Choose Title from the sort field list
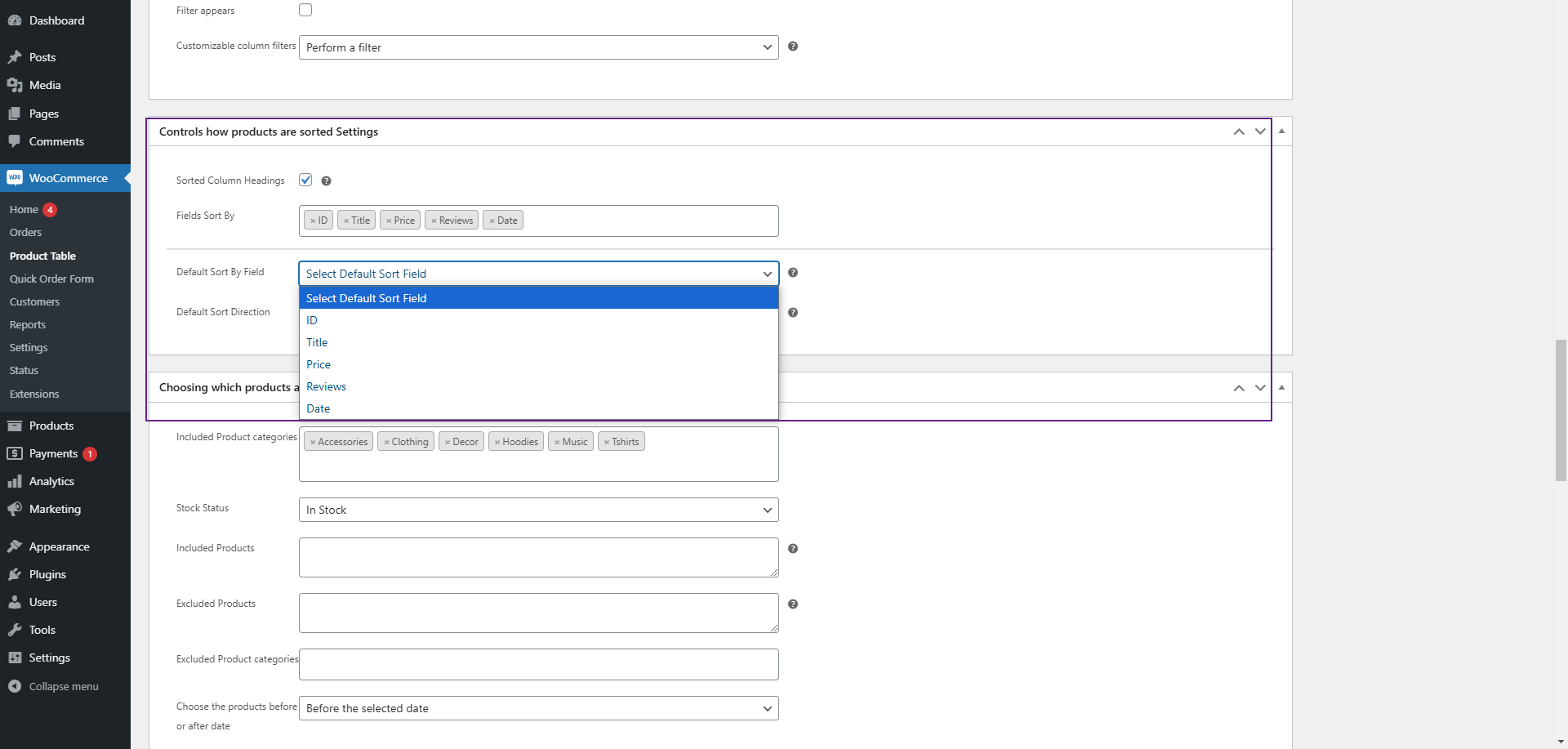Image resolution: width=1568 pixels, height=749 pixels. tap(538, 342)
